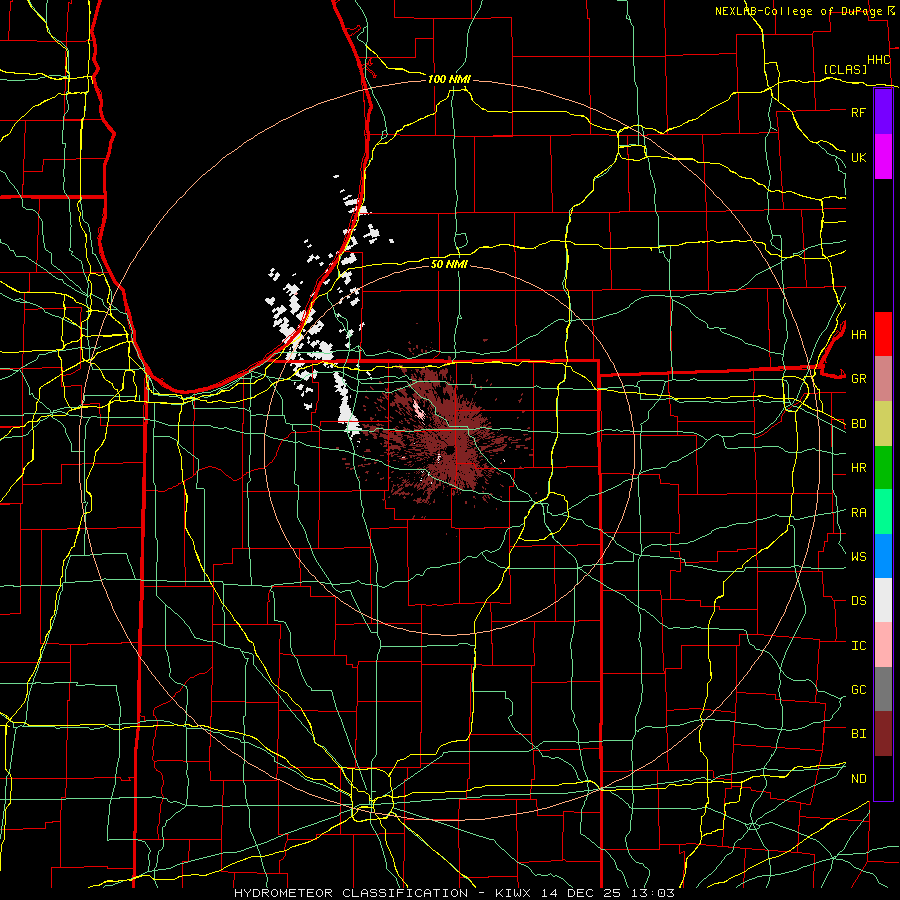The width and height of the screenshot is (900, 900).
Task: Click the HYDROMETEOR CLASSIFICATION footer title
Action: (351, 893)
